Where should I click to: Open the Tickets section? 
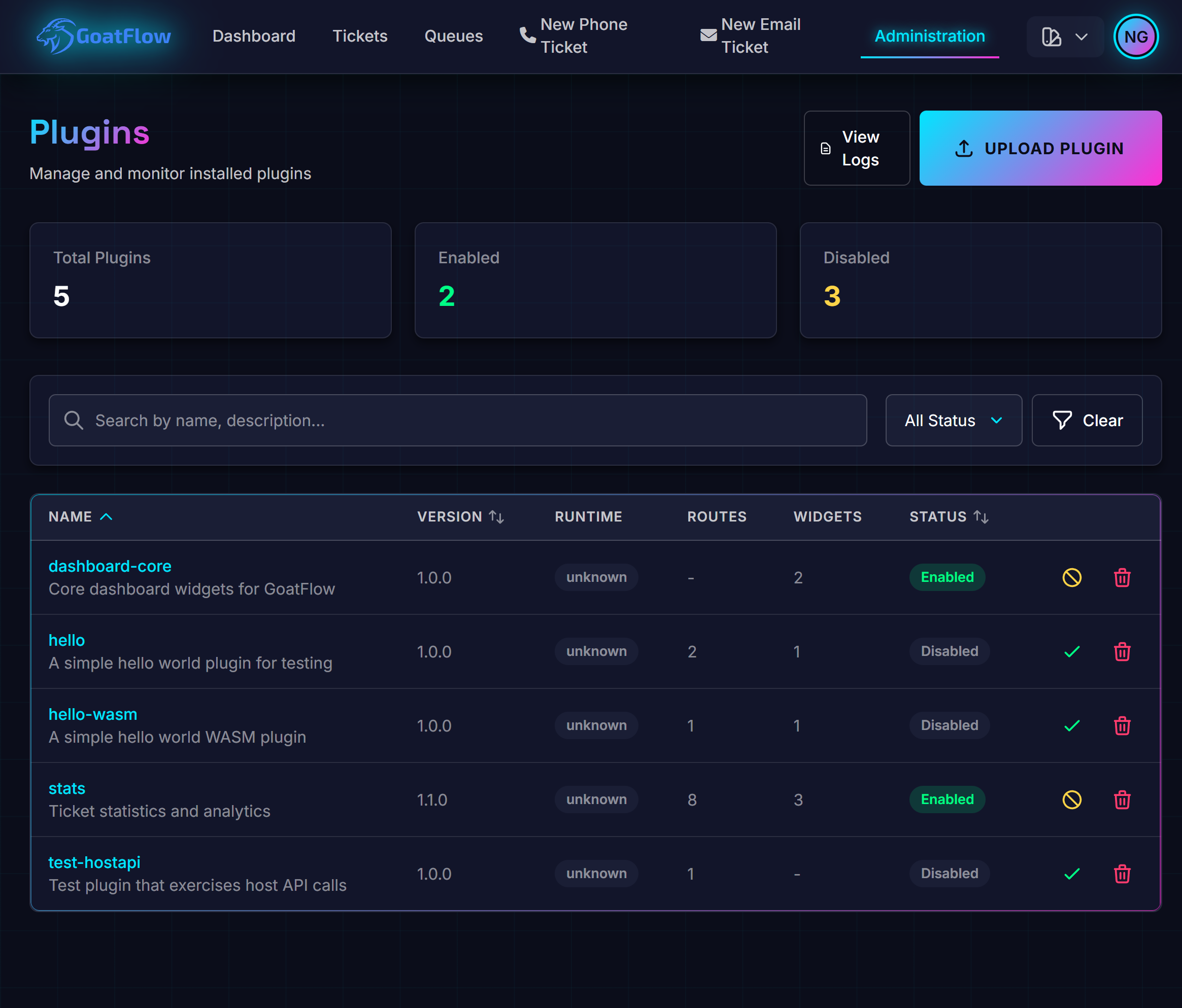click(359, 36)
